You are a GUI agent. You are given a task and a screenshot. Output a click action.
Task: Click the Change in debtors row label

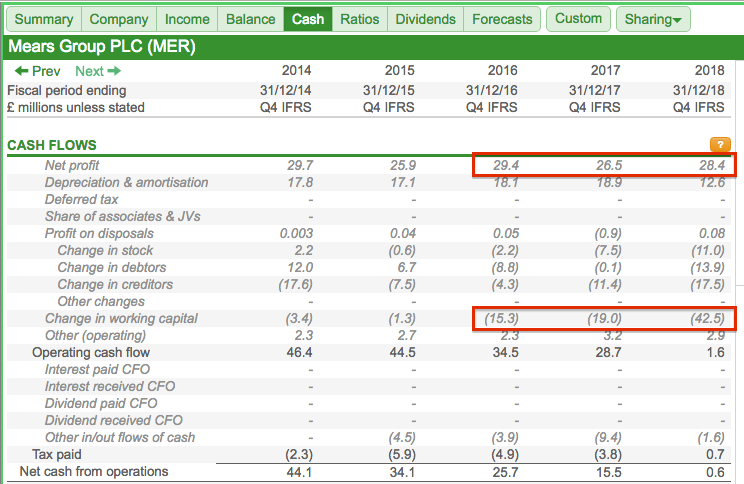pos(112,268)
